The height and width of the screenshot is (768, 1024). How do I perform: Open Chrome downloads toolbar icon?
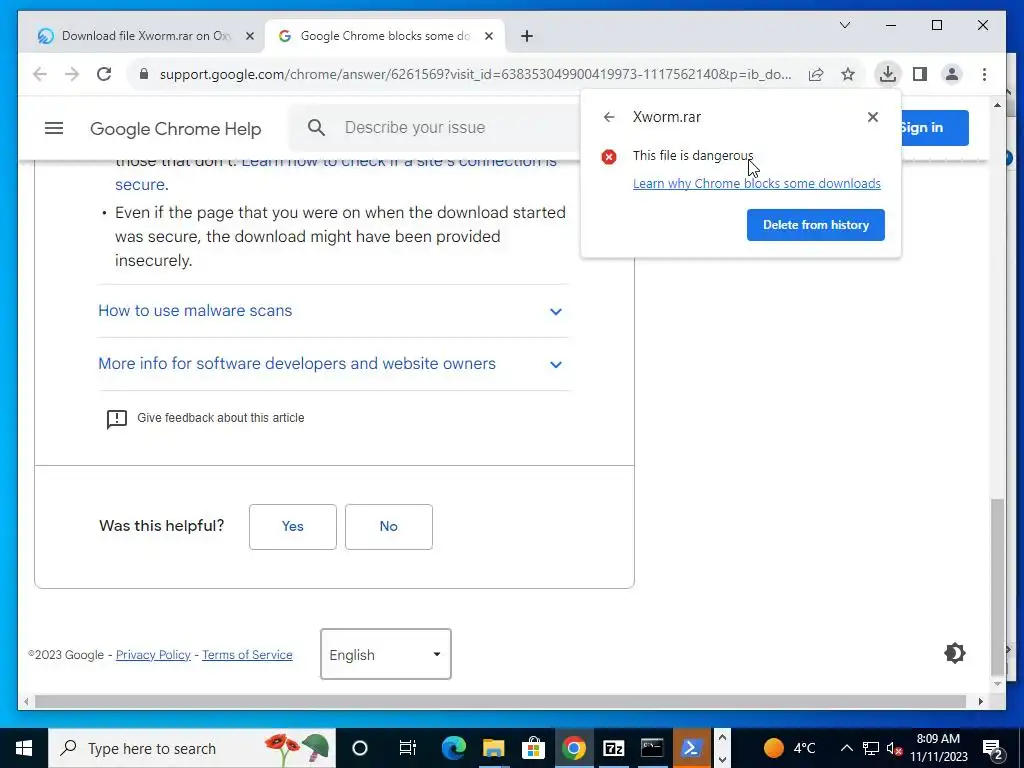[x=888, y=74]
